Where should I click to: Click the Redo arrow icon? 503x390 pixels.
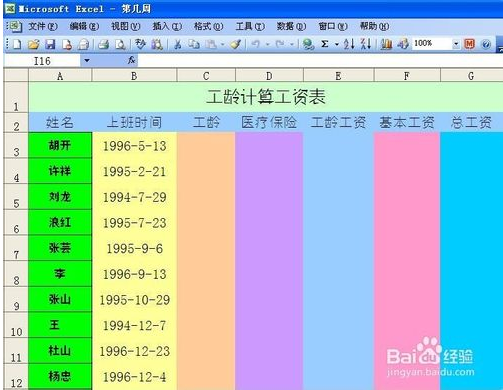pos(280,44)
